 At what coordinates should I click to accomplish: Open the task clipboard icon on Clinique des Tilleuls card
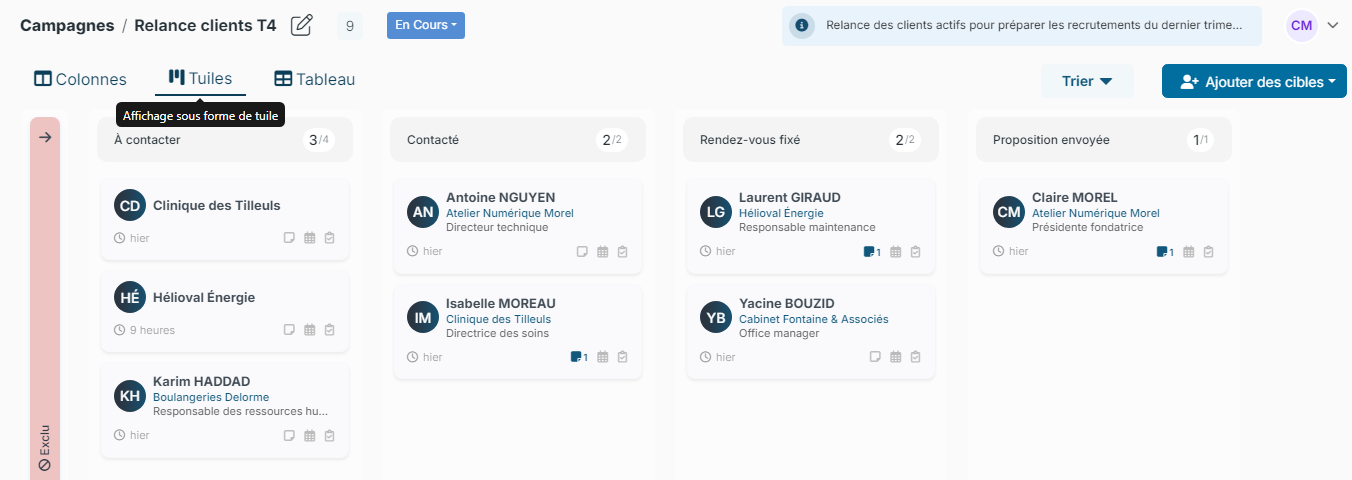pyautogui.click(x=329, y=238)
